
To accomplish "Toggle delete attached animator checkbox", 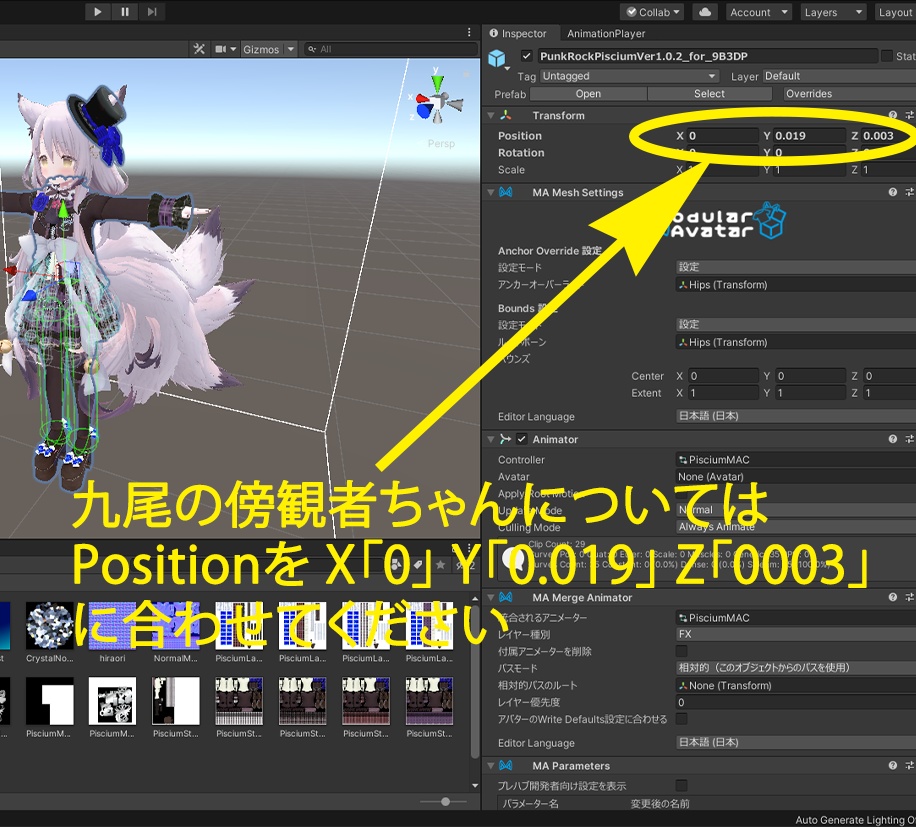I will [x=681, y=651].
